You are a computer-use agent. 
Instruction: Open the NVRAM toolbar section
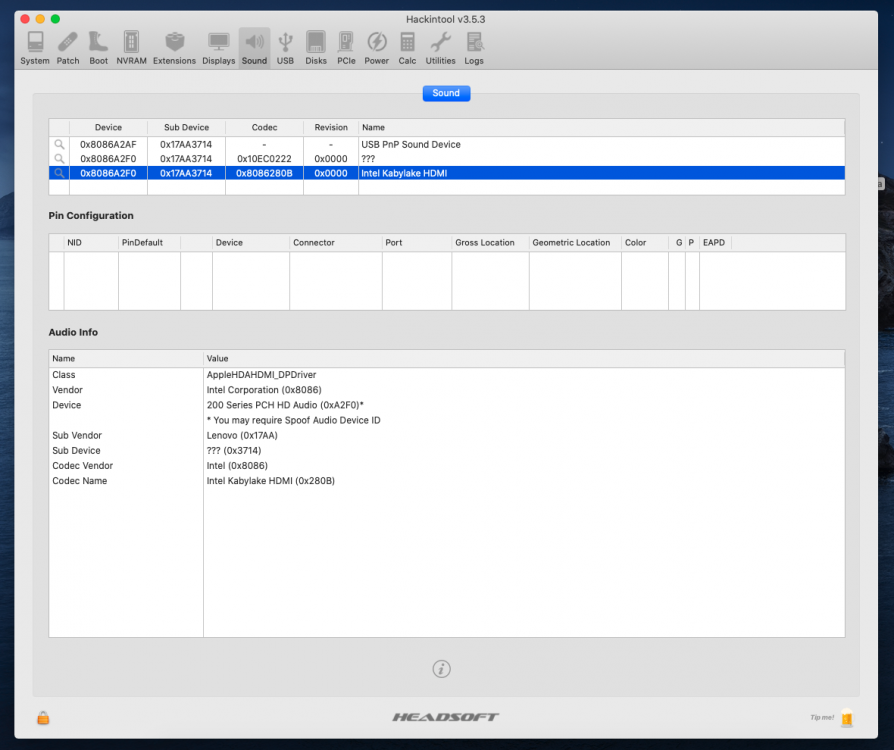click(x=131, y=48)
